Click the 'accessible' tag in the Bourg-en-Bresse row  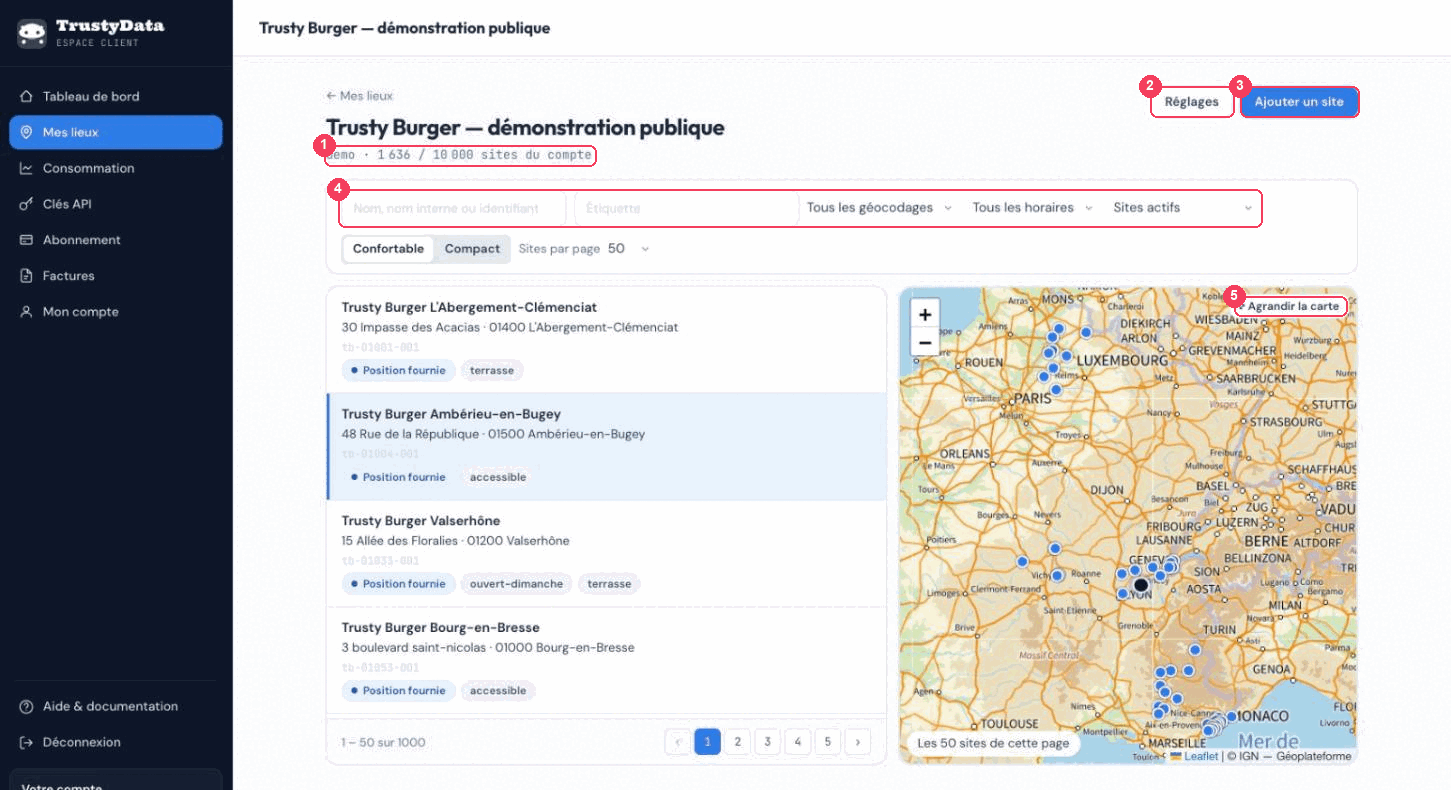coord(498,691)
